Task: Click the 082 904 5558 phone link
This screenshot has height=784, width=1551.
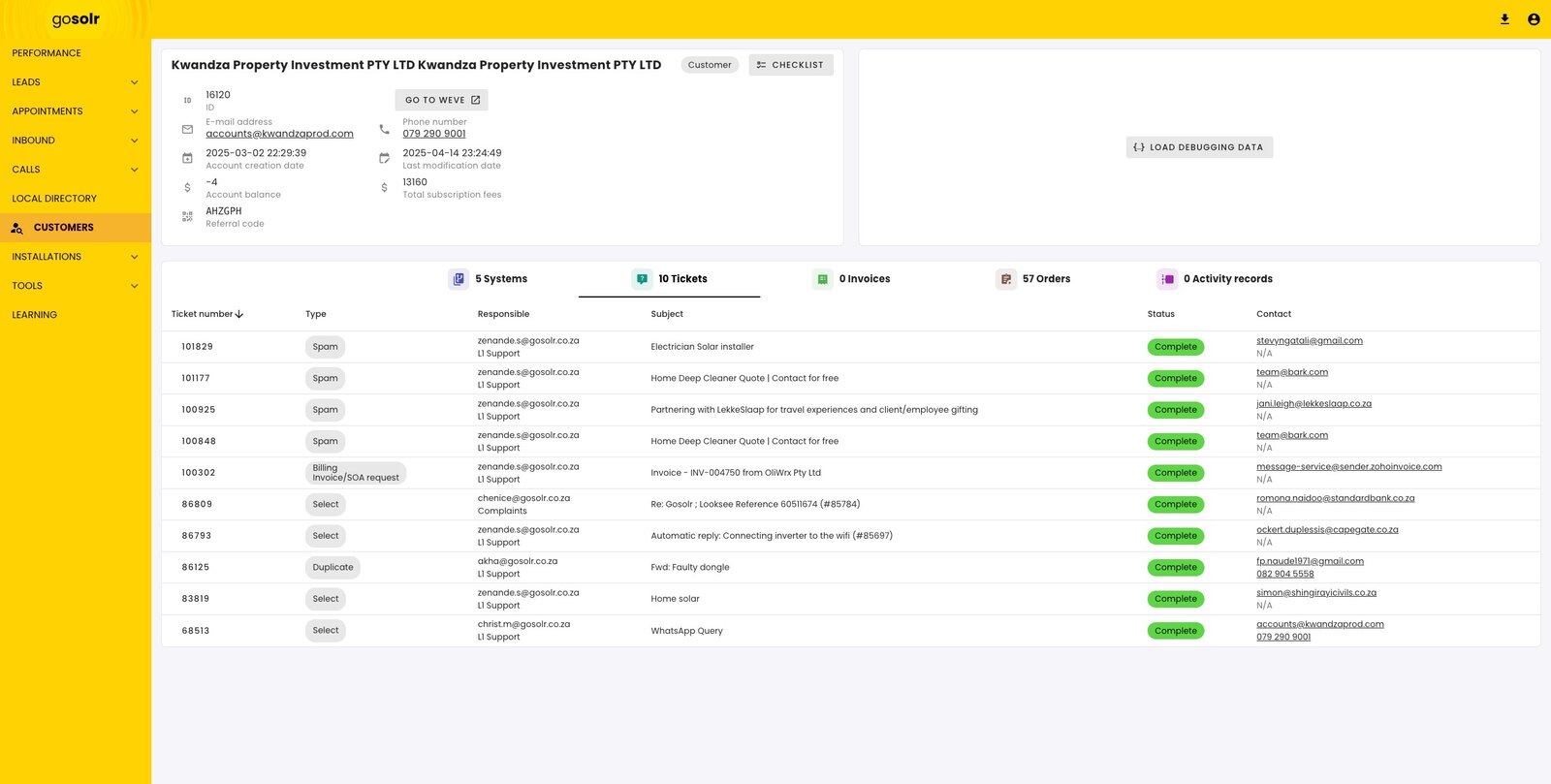Action: pos(1285,575)
